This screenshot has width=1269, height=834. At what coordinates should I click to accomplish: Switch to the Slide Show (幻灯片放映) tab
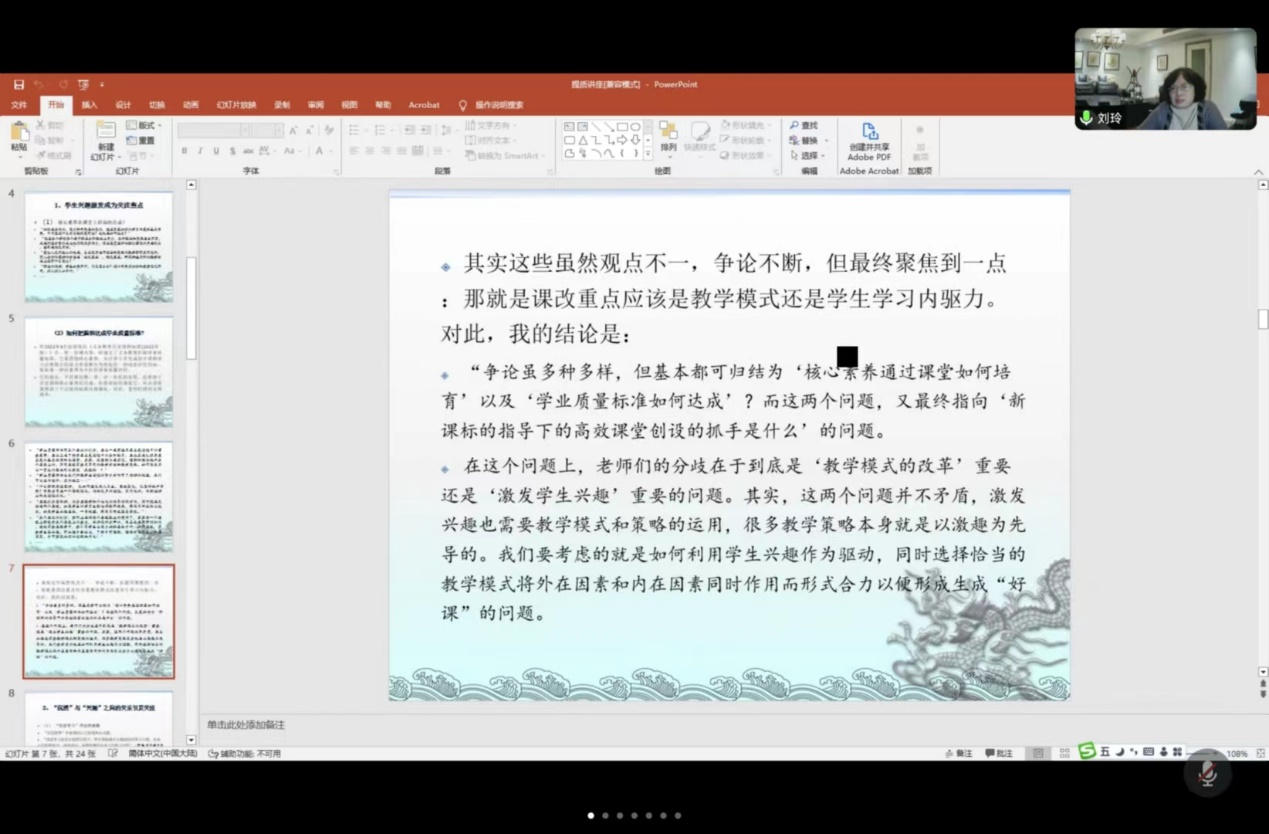tap(236, 105)
